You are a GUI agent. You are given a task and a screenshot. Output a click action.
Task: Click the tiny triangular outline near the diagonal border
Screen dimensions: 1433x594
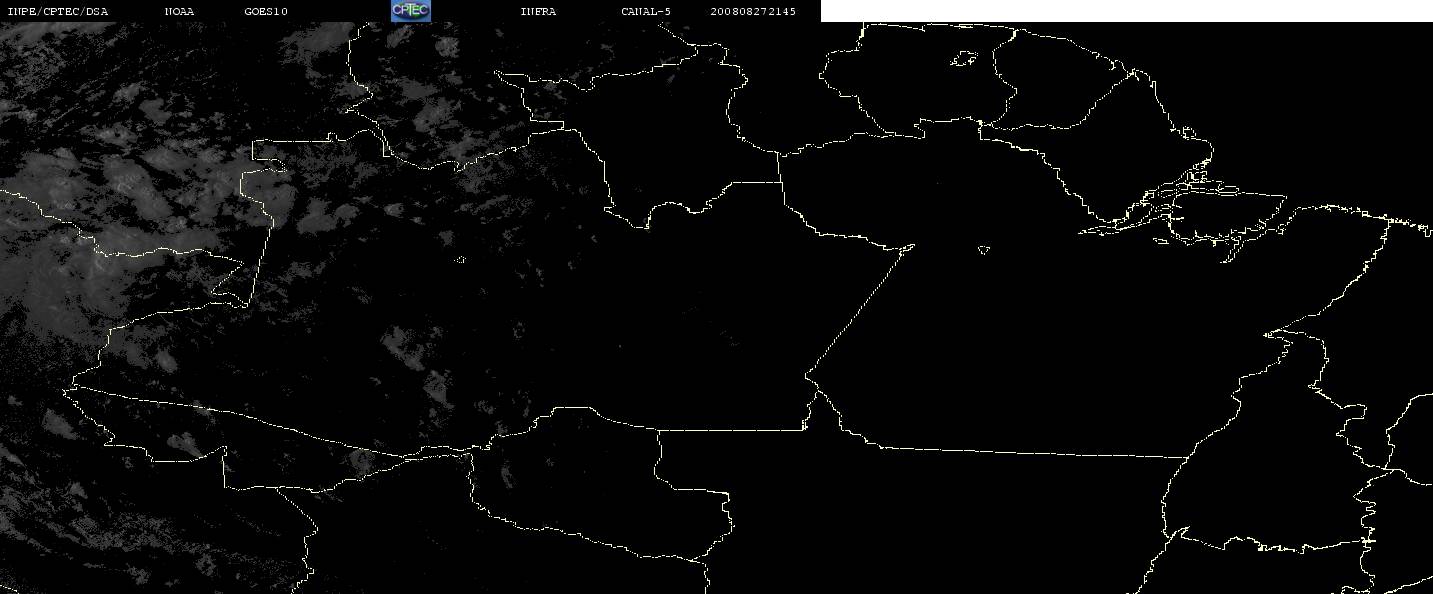click(983, 250)
